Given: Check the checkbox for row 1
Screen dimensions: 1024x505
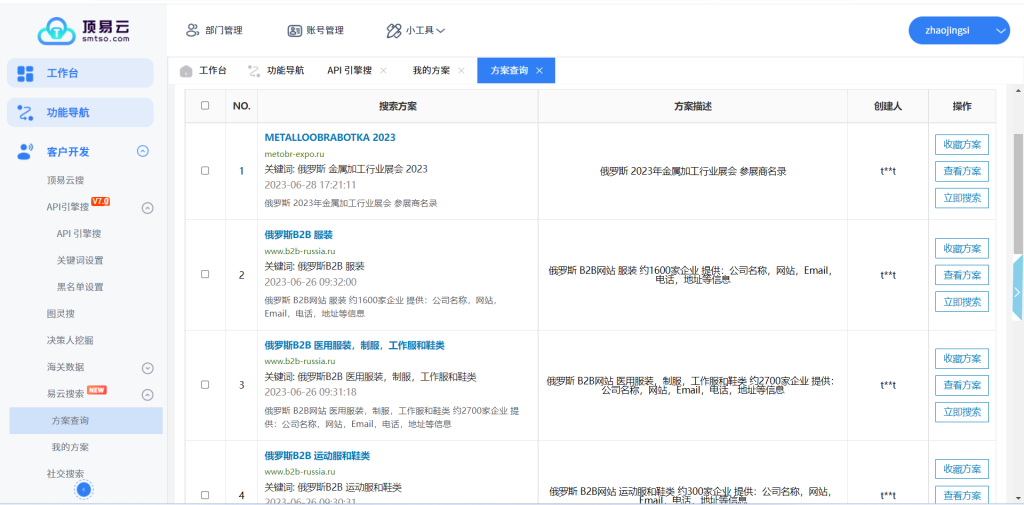Looking at the screenshot, I should click(205, 171).
